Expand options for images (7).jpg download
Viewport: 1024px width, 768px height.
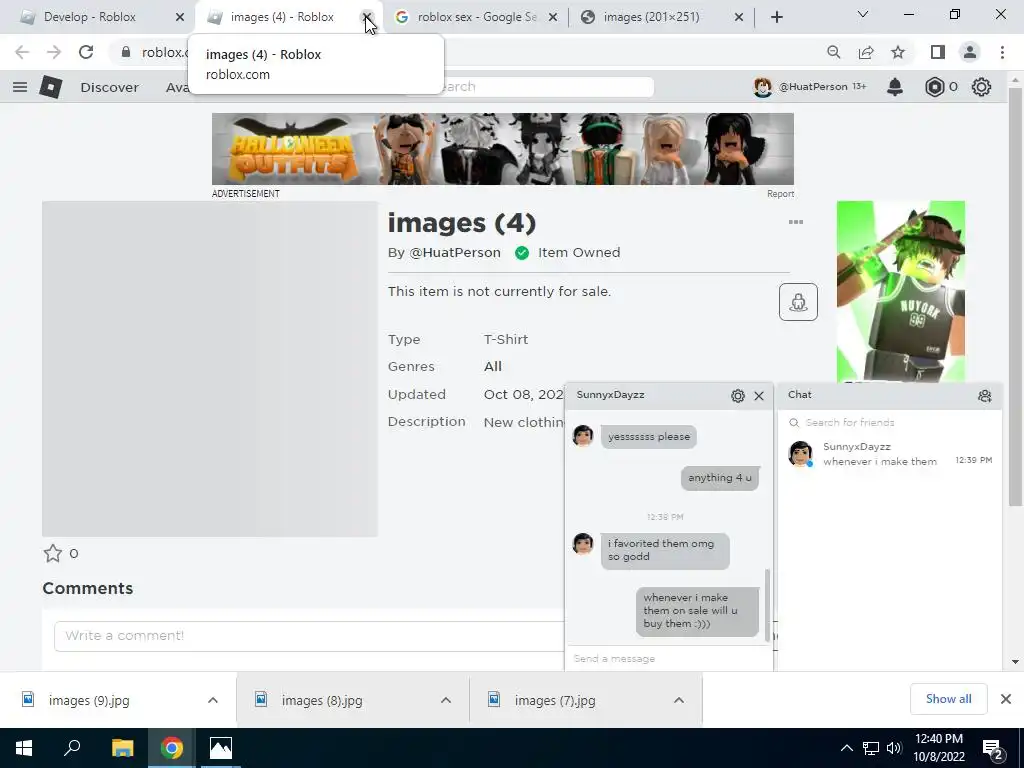click(x=679, y=700)
